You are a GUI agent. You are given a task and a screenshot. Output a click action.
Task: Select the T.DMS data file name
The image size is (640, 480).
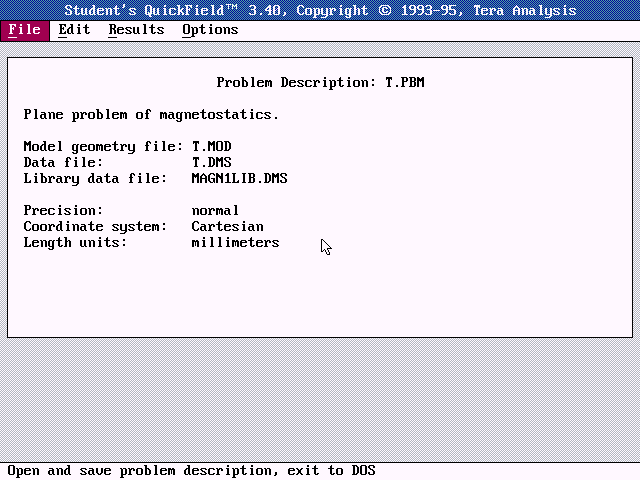[x=212, y=162]
